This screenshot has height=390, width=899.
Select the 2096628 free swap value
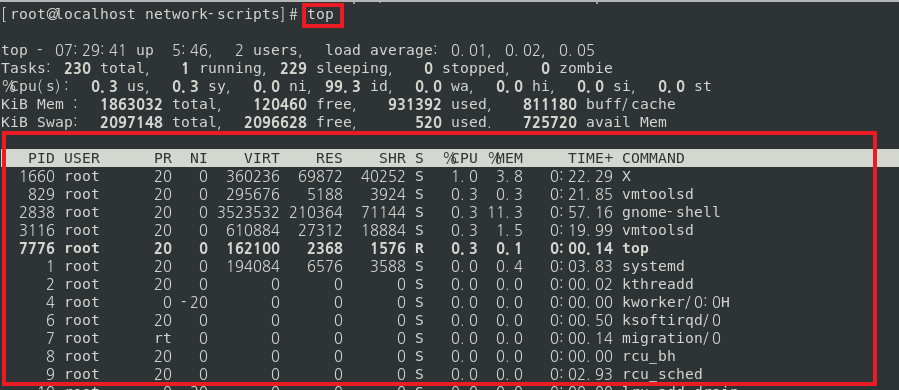click(x=275, y=122)
